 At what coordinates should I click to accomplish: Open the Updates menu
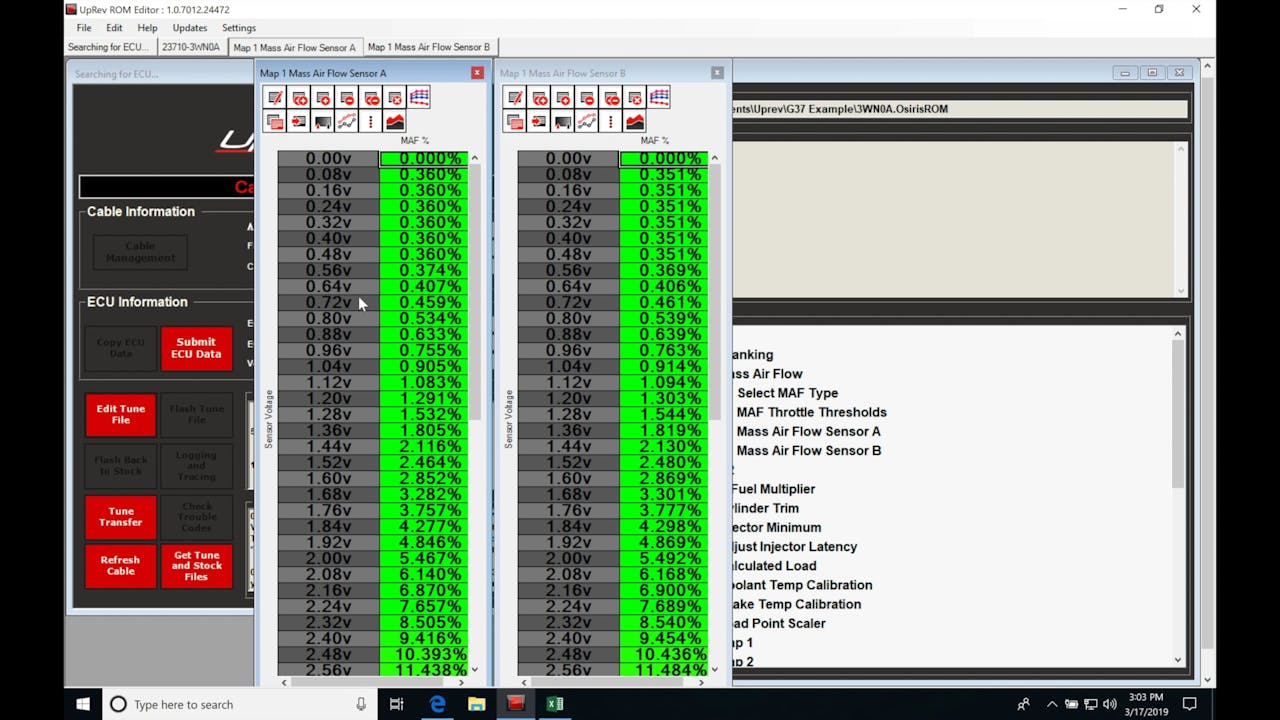(x=189, y=27)
